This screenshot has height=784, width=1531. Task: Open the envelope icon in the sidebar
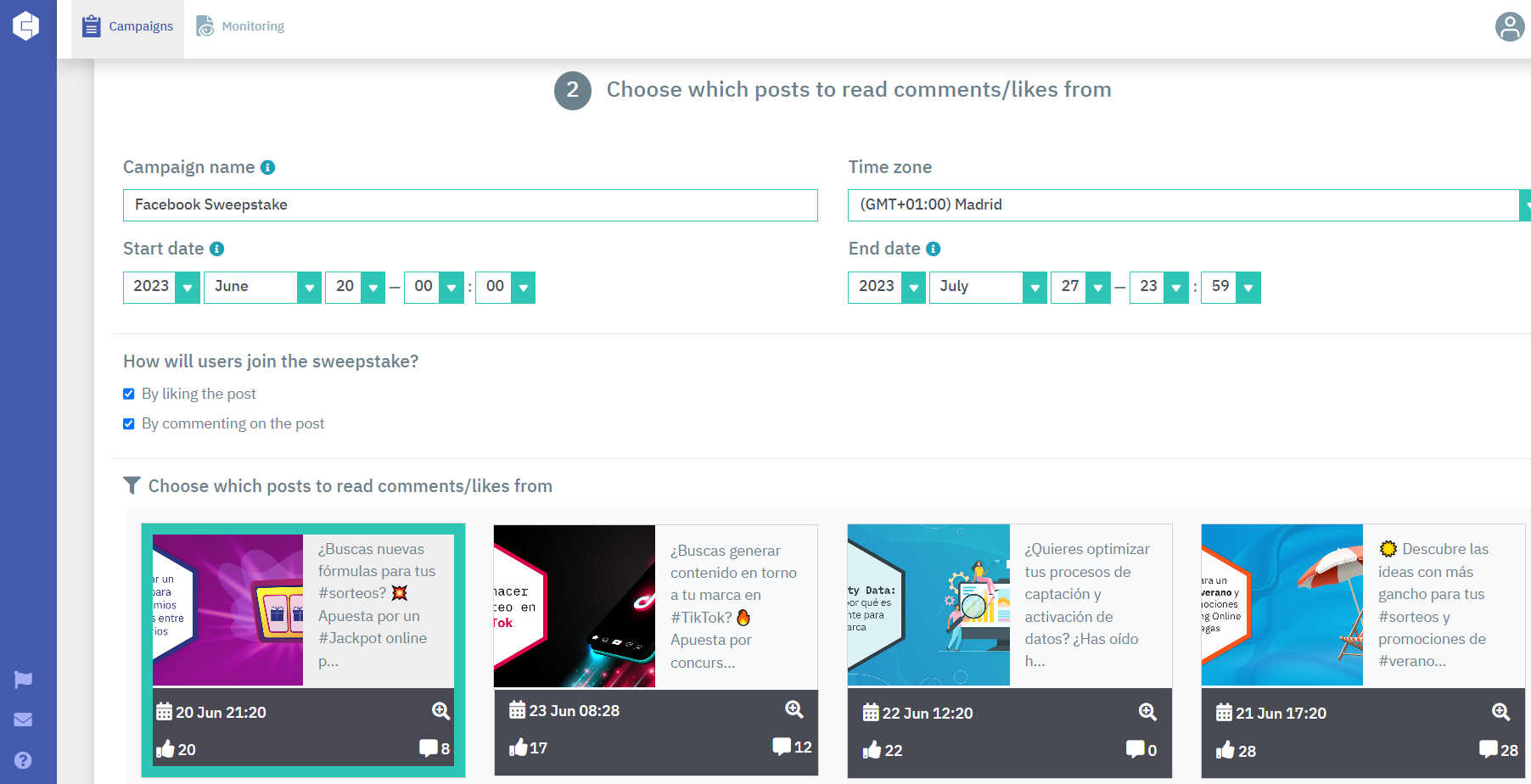click(21, 719)
